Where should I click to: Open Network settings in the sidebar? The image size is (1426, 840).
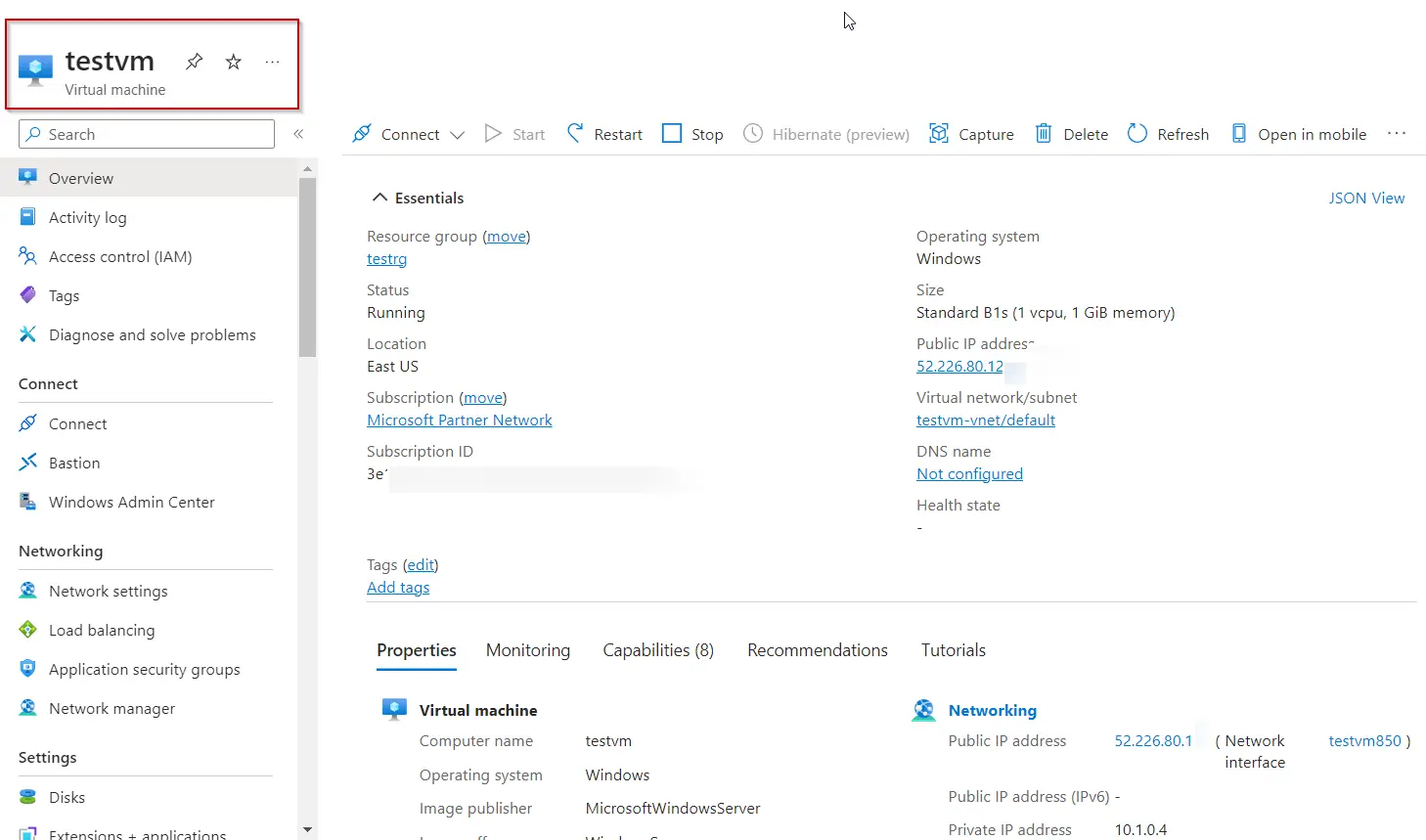[x=108, y=591]
